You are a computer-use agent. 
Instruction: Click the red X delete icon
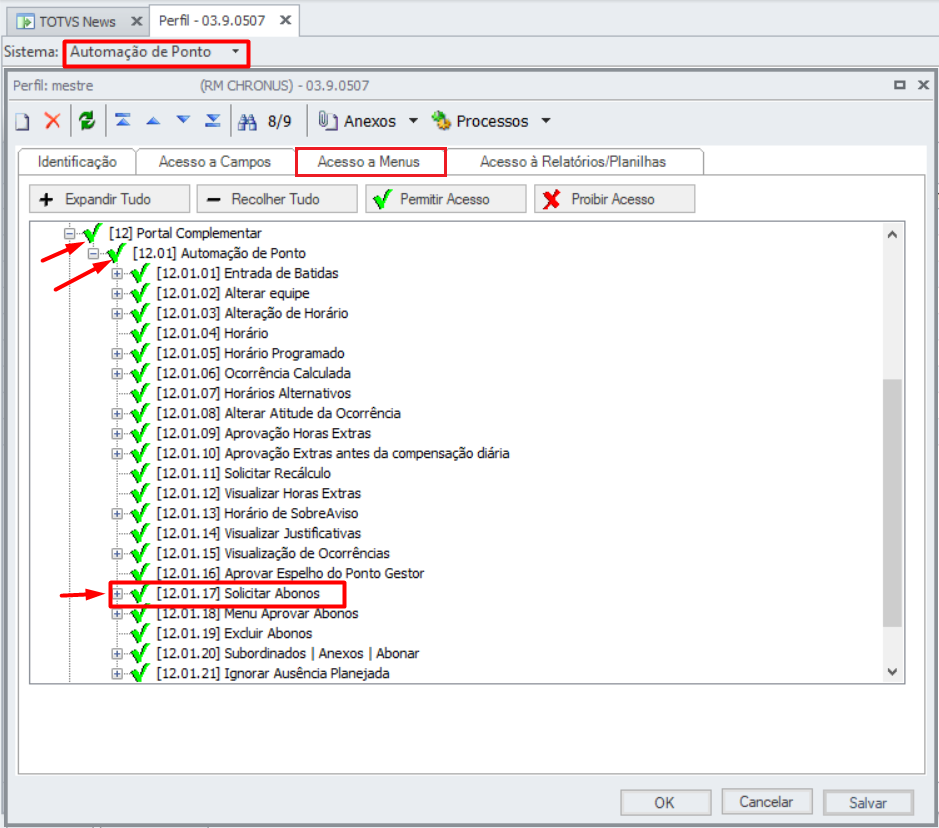click(x=53, y=121)
